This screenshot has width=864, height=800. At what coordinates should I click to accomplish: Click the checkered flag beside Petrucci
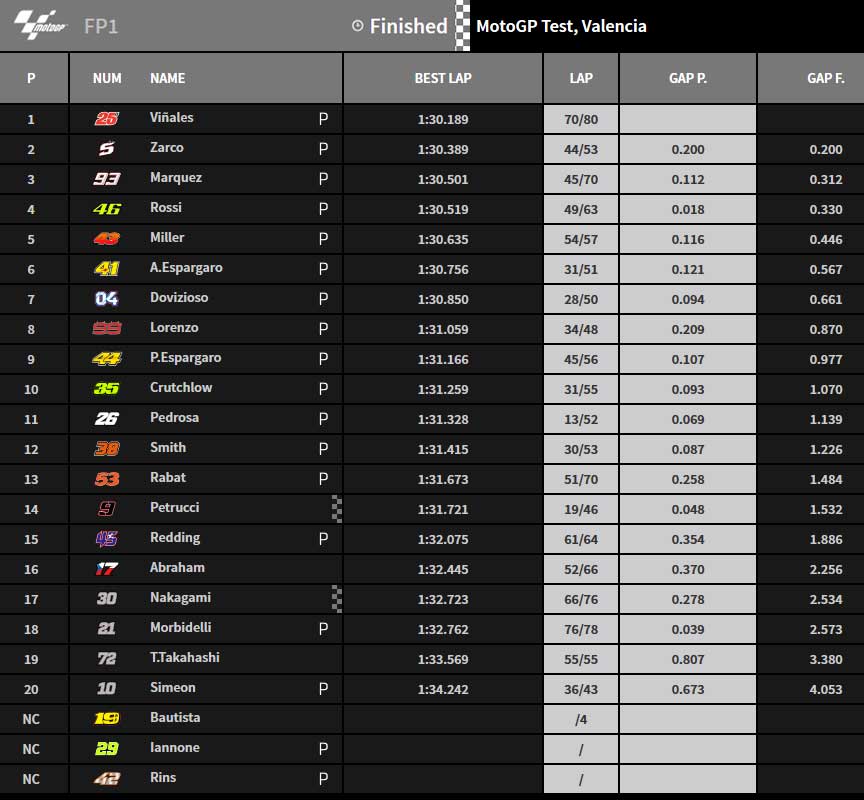(337, 509)
